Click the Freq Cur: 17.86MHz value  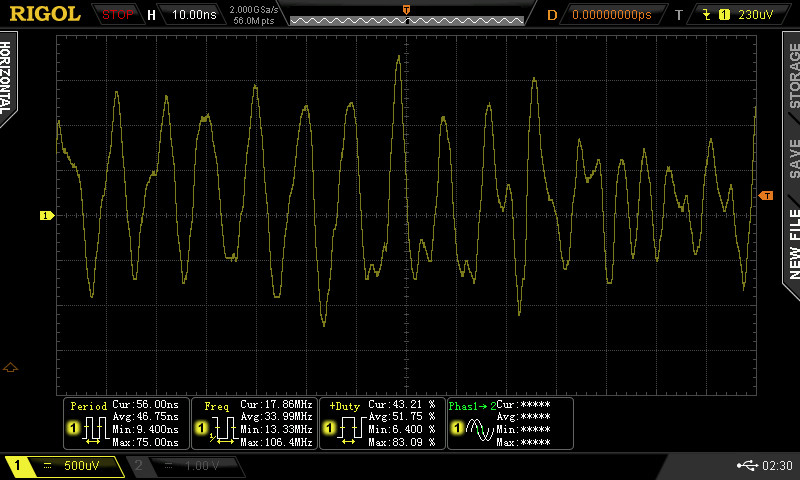click(x=276, y=405)
